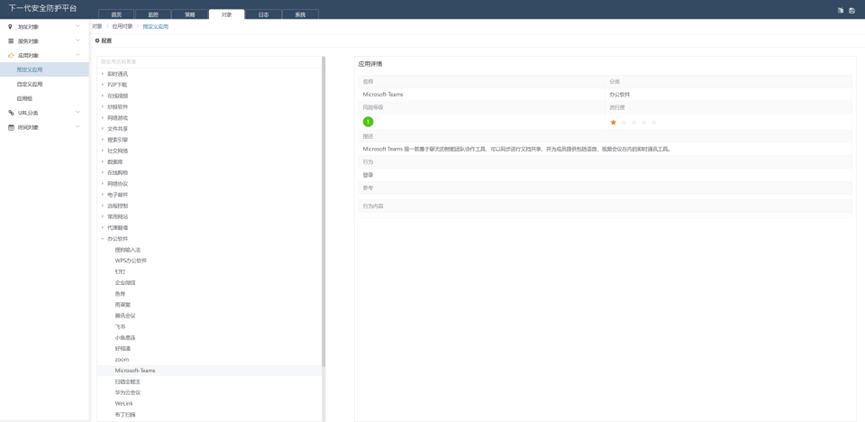
Task: Expand the 远程控制 tree arrow
Action: 103,205
